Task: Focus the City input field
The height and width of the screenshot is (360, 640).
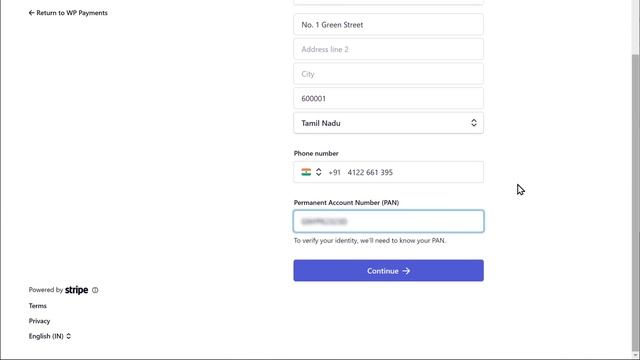Action: [x=389, y=74]
